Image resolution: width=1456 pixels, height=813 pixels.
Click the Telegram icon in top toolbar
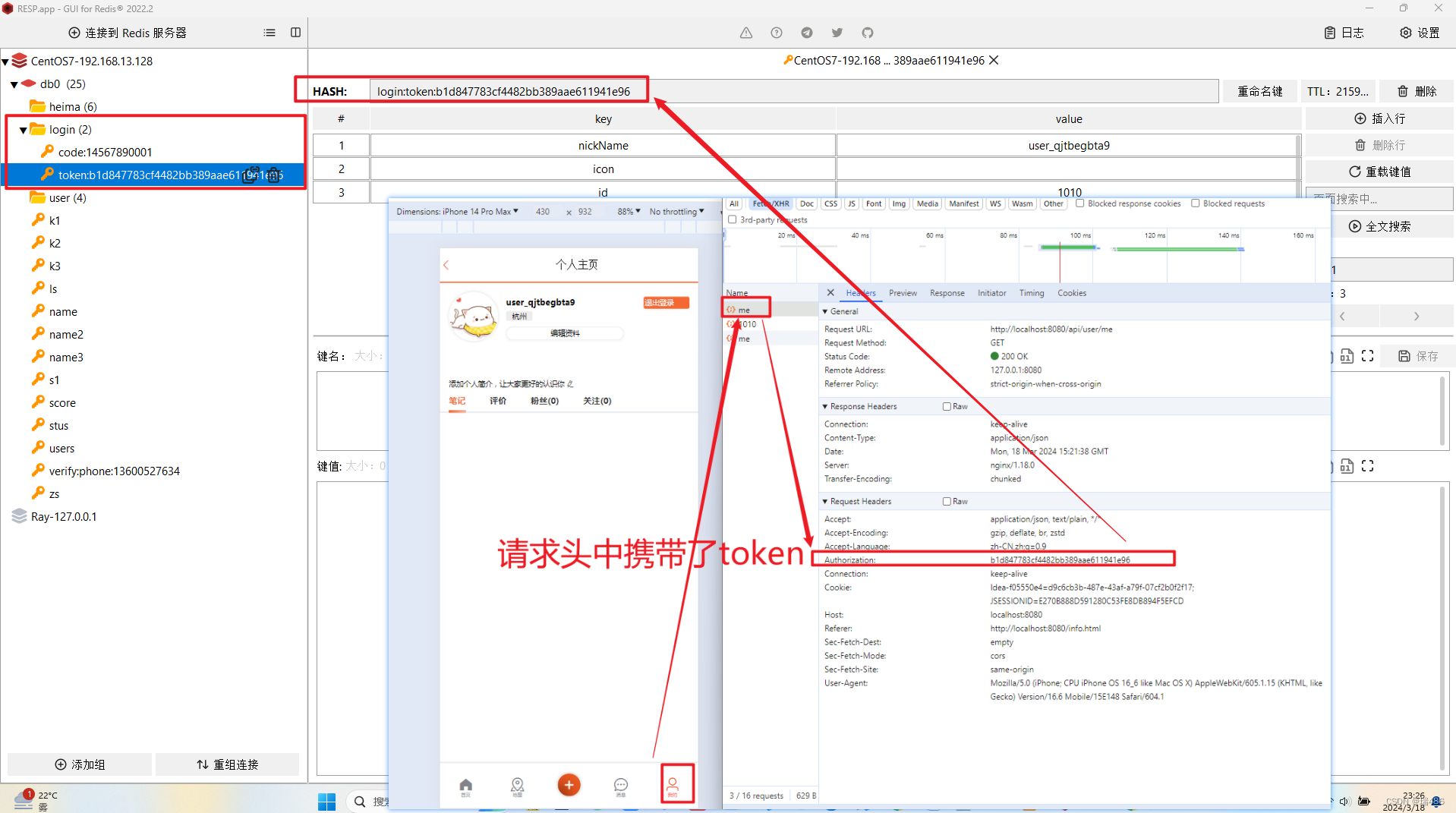point(807,33)
